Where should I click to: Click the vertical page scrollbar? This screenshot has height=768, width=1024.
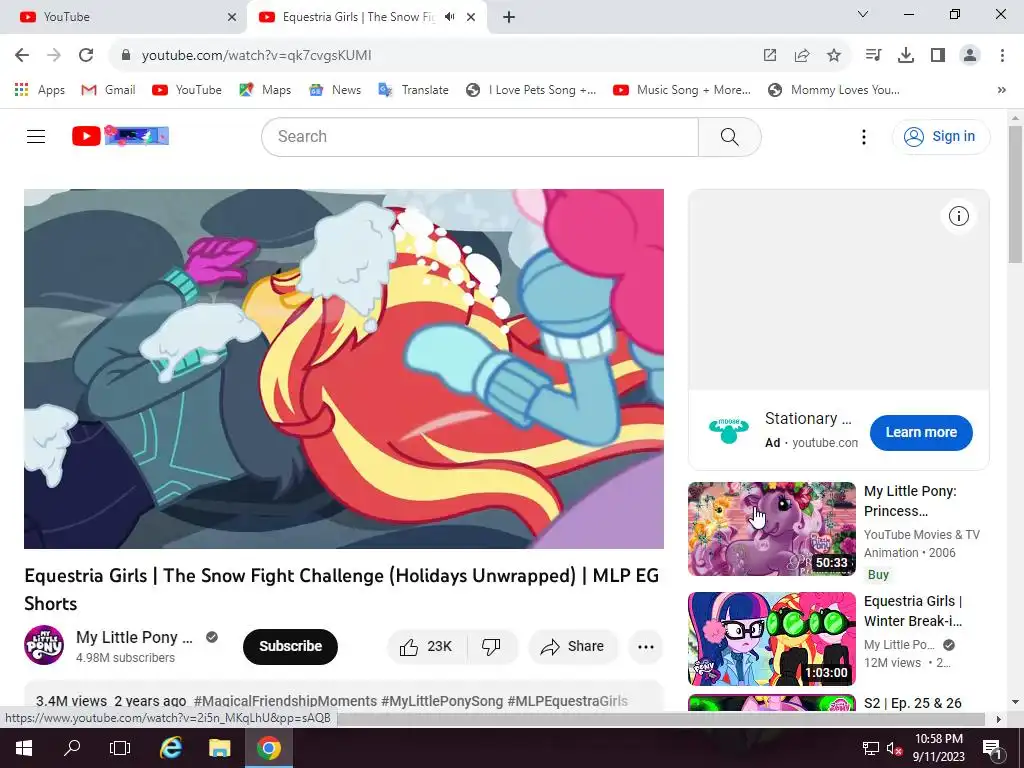tap(1015, 195)
